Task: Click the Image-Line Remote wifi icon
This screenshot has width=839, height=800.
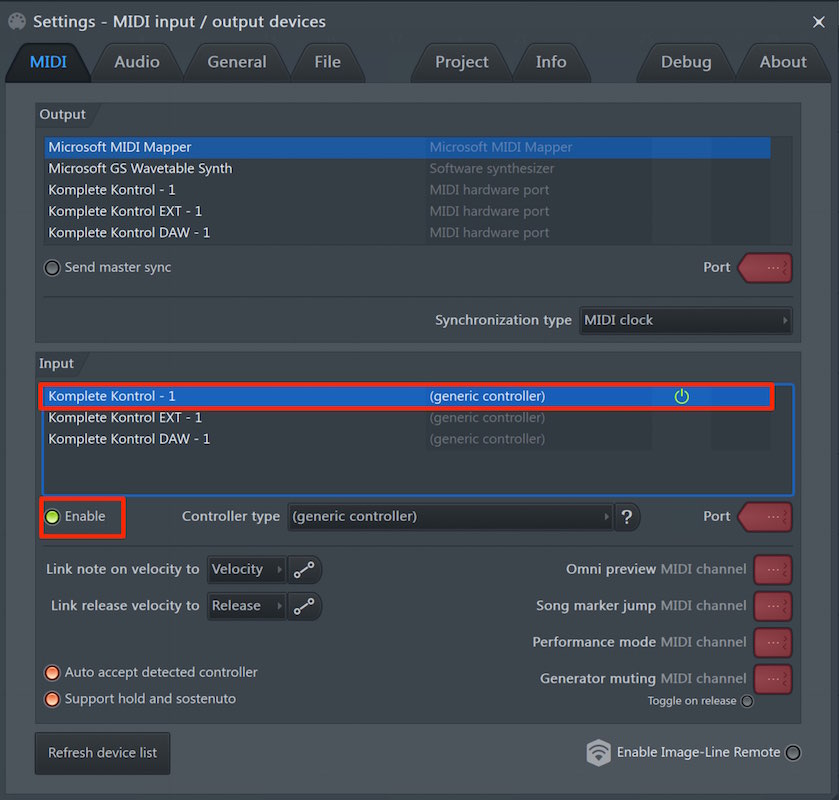Action: [598, 752]
